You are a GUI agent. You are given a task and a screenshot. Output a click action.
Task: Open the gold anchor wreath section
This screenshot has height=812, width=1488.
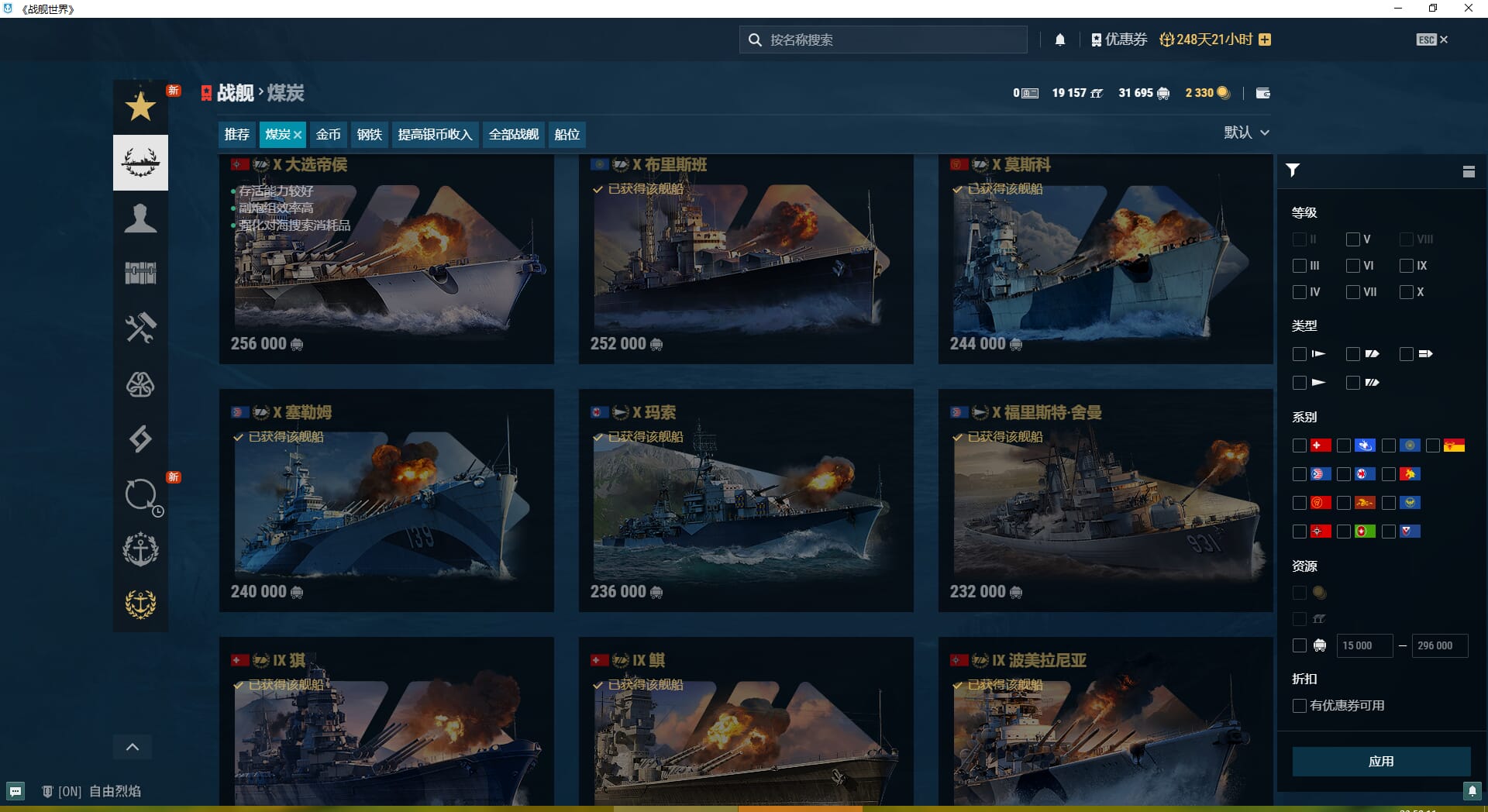click(140, 604)
